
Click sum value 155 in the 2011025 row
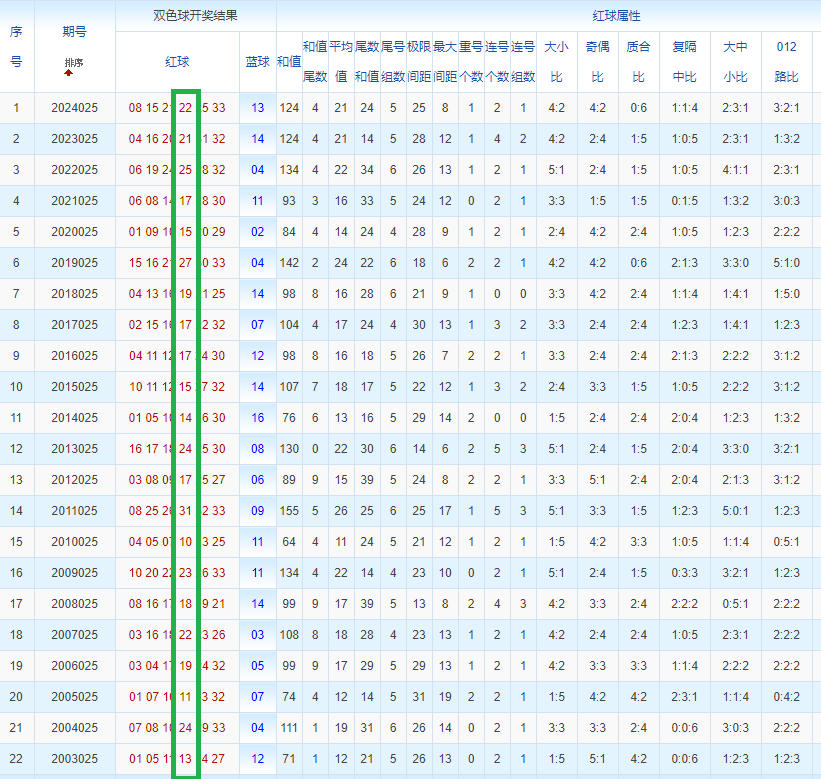point(289,511)
